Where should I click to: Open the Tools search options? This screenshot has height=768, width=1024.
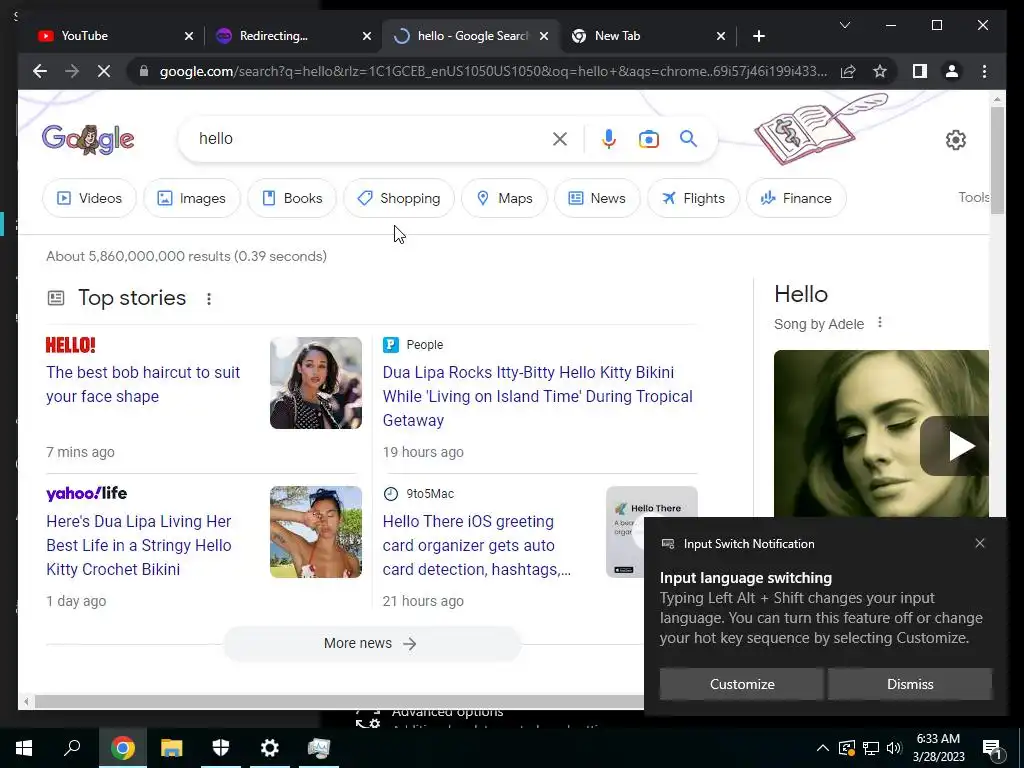click(974, 197)
